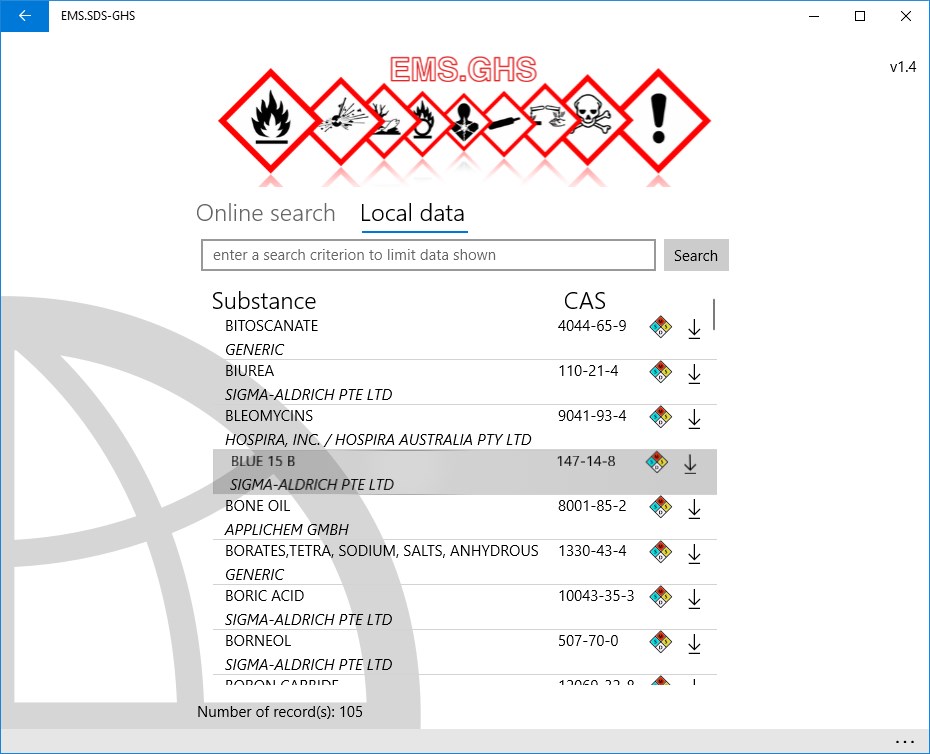This screenshot has height=754, width=930.
Task: Open hazard diamond icon for BIUREA
Action: click(660, 371)
